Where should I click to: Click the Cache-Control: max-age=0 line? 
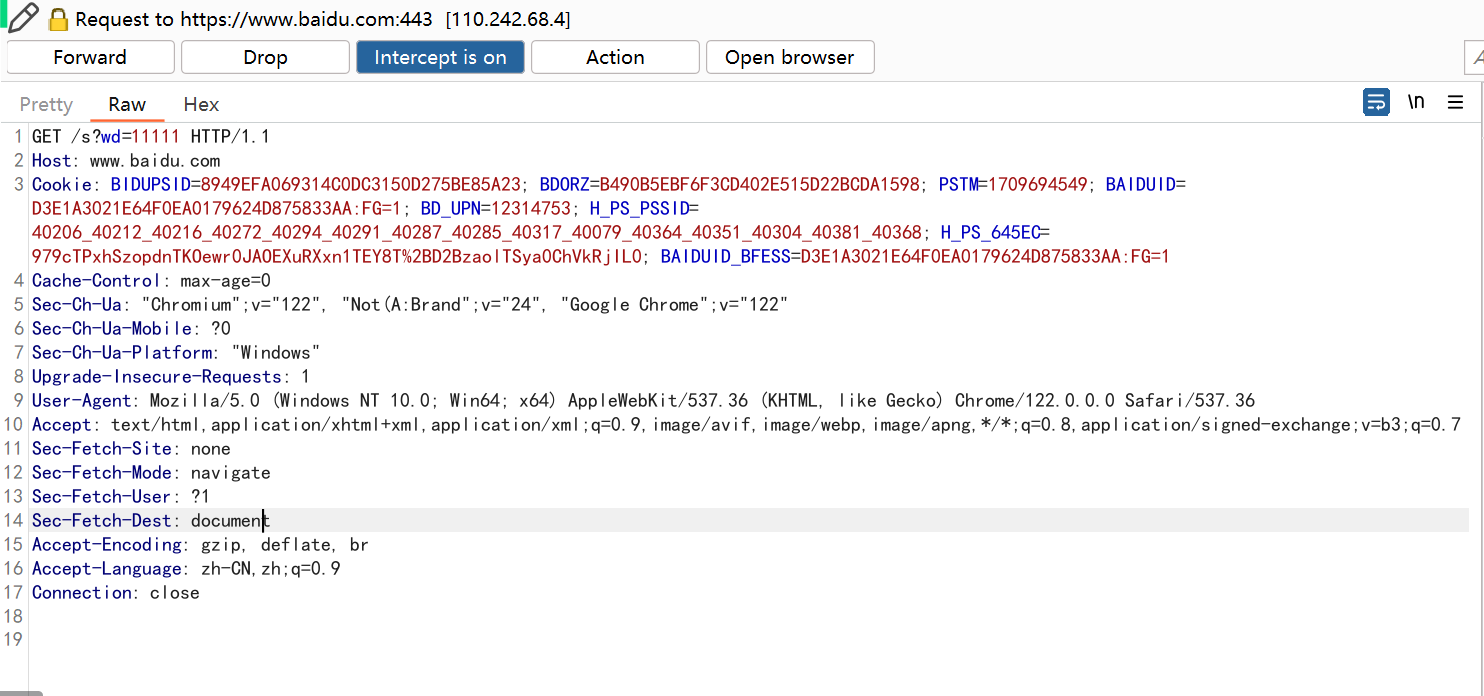151,281
